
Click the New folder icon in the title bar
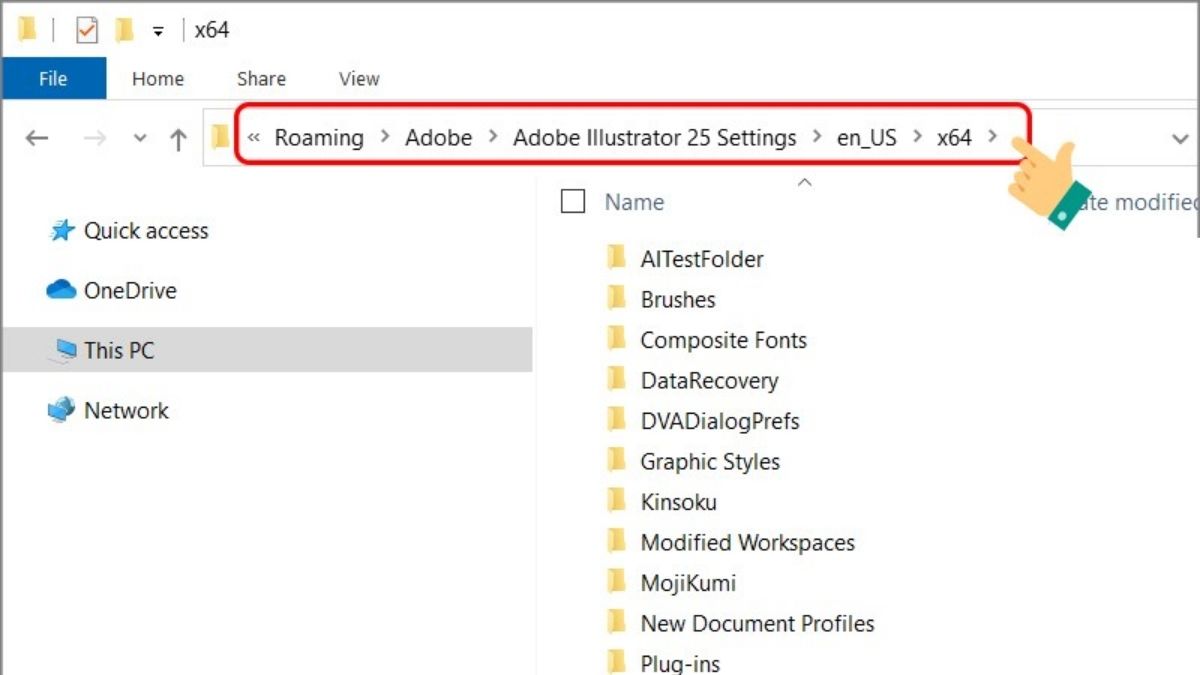point(124,30)
